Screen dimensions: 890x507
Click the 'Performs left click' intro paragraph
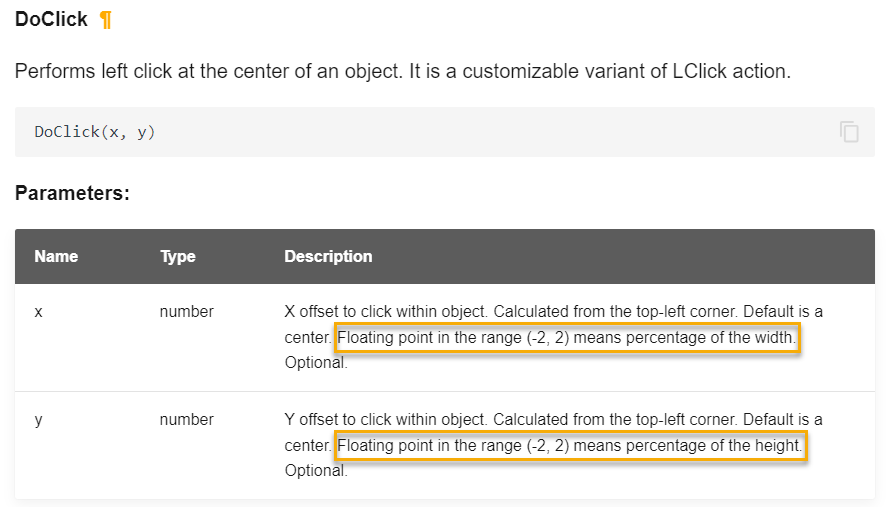402,72
